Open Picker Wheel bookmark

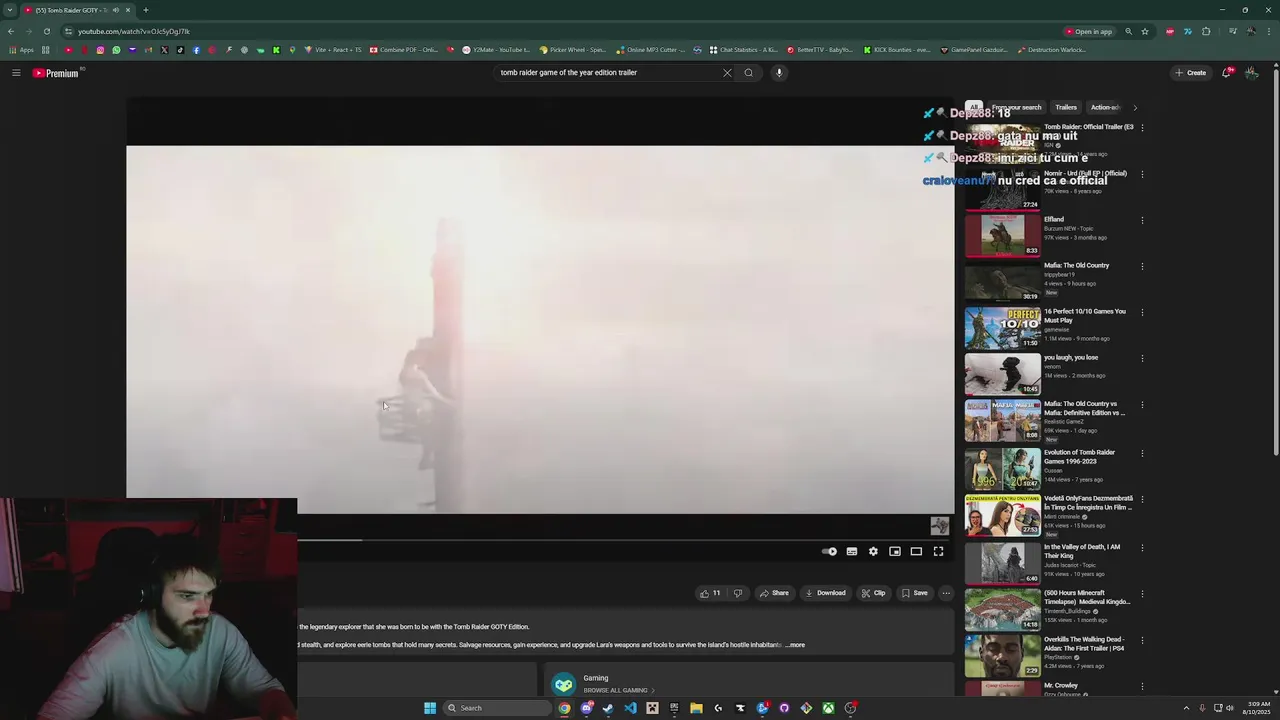[x=572, y=50]
